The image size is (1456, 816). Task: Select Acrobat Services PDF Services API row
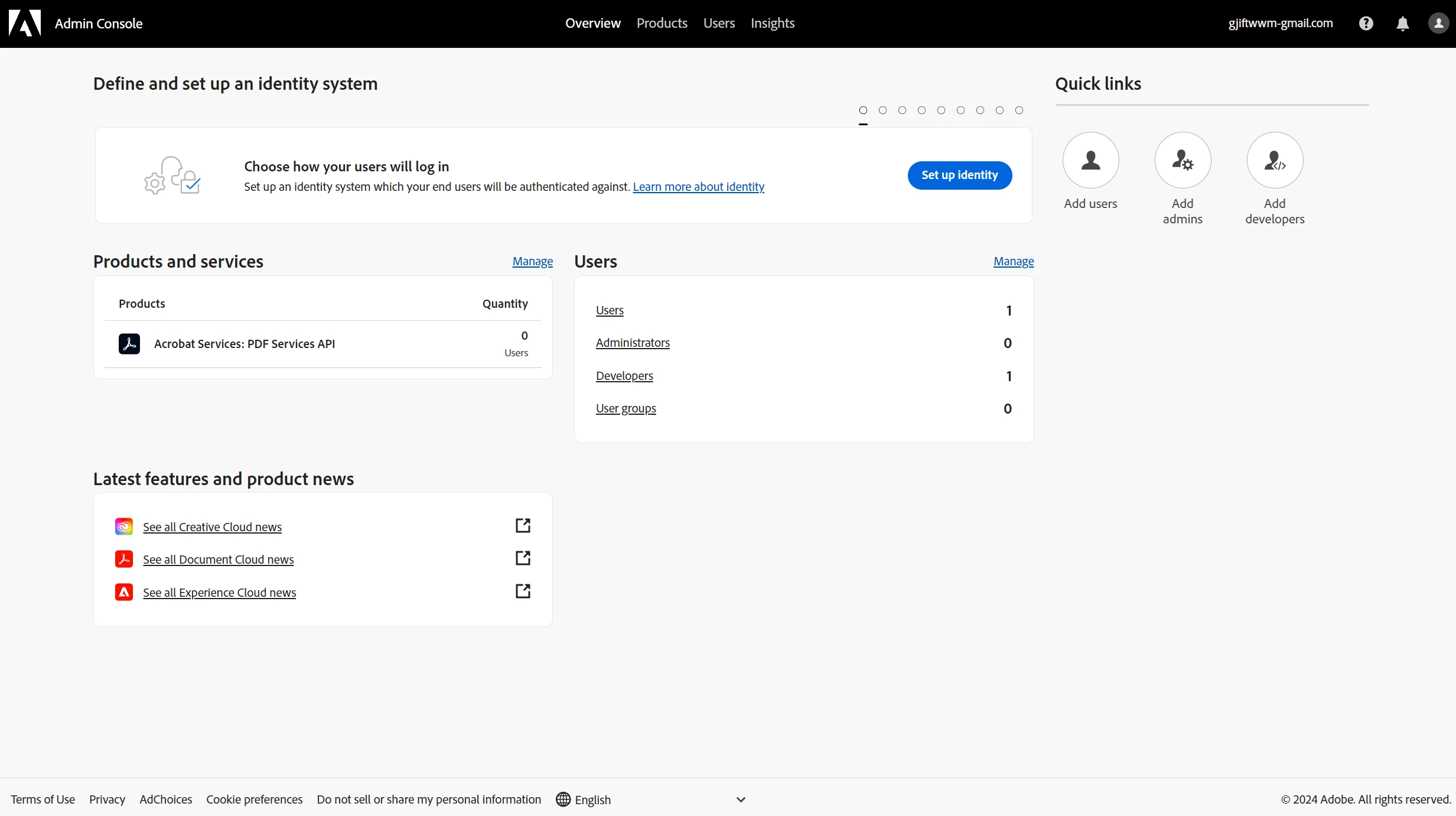point(244,344)
